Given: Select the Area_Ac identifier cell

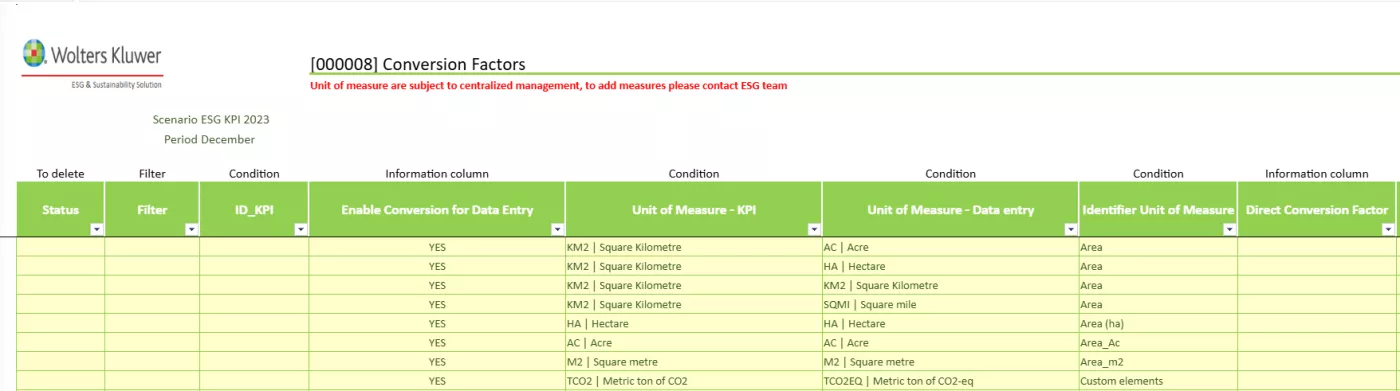Looking at the screenshot, I should [x=1158, y=342].
